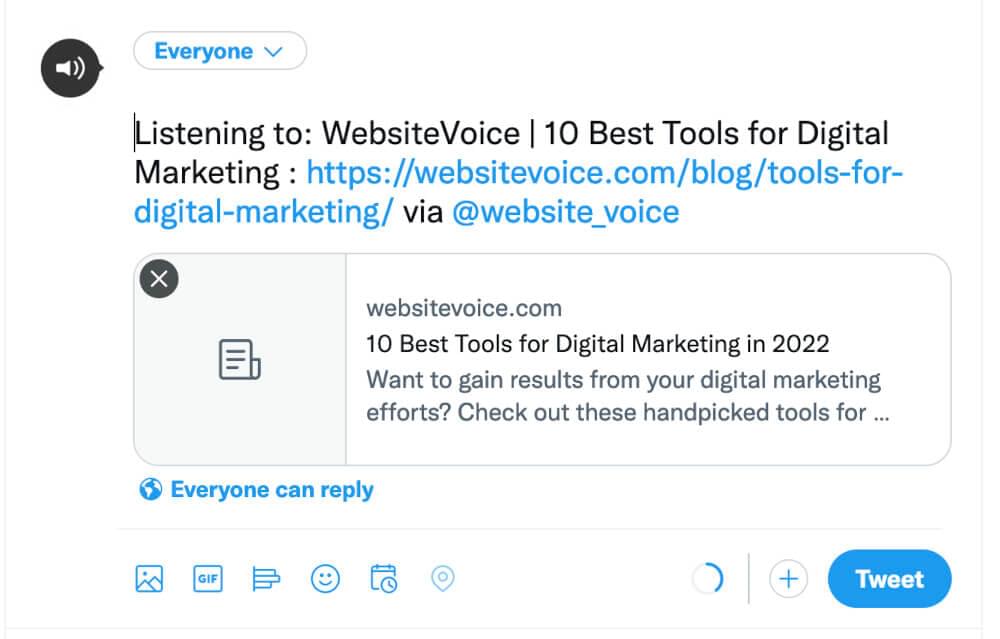Schedule the tweet with the calendar icon
Image resolution: width=1000 pixels, height=639 pixels.
click(384, 578)
